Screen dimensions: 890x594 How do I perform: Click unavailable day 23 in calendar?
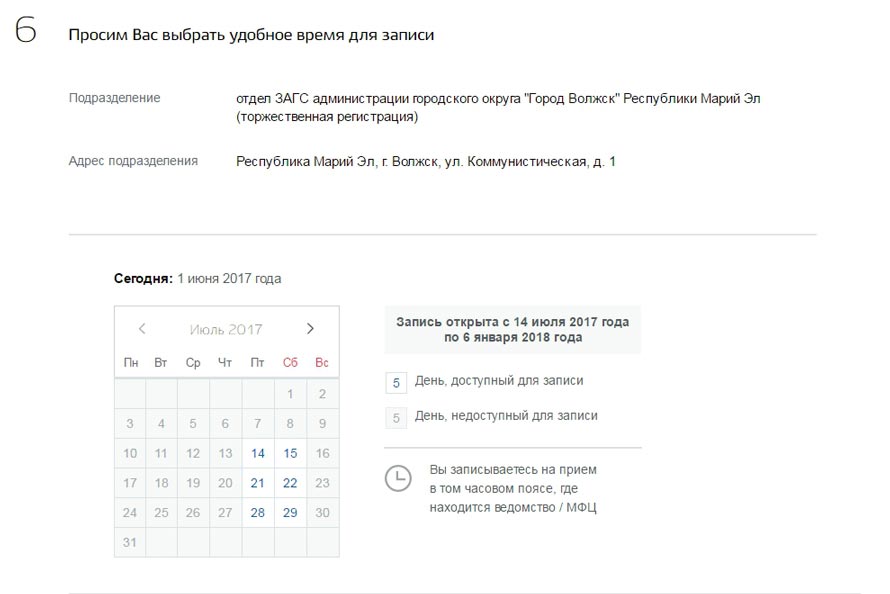322,483
